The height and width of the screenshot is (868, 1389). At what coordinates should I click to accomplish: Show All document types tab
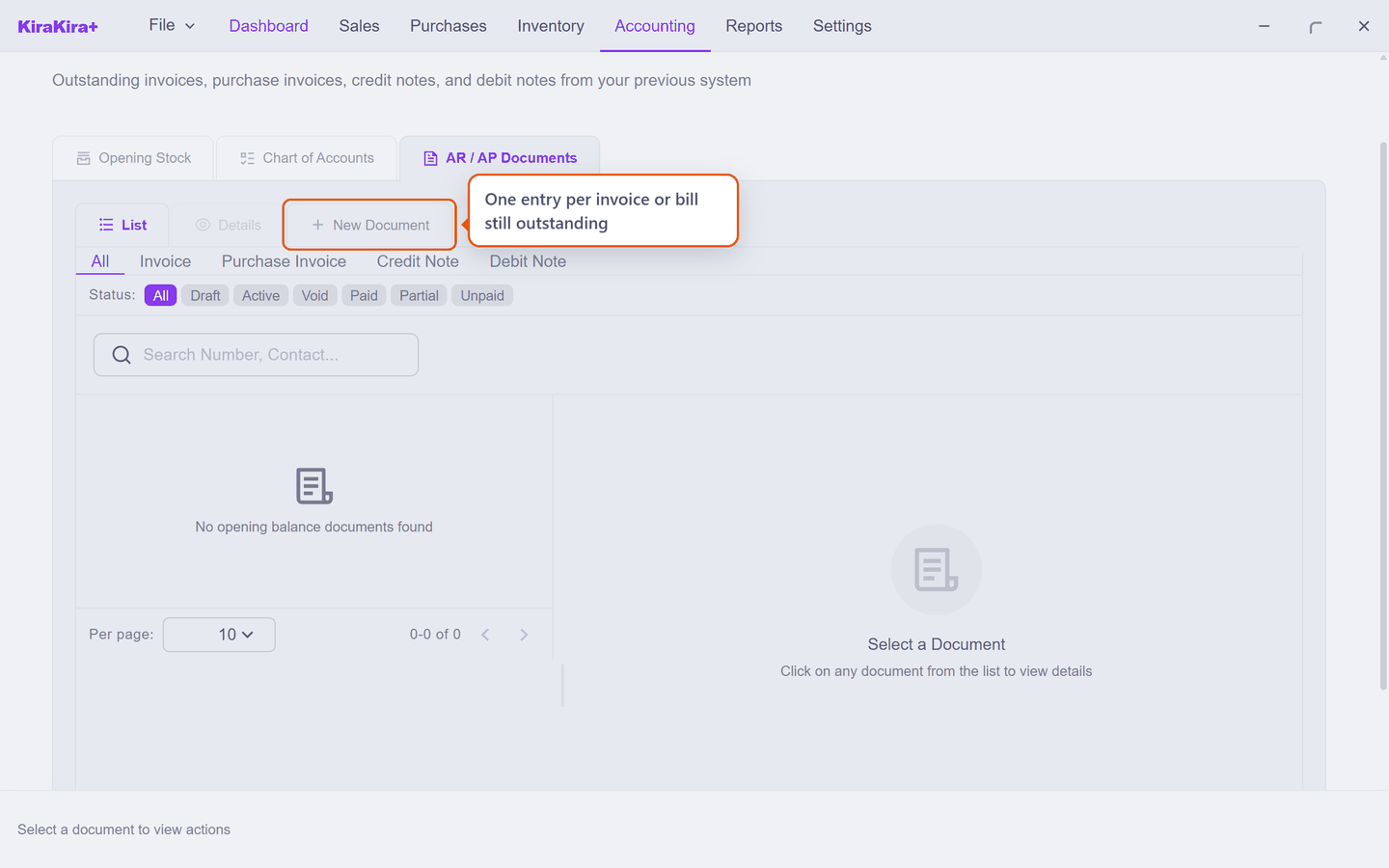click(x=100, y=261)
